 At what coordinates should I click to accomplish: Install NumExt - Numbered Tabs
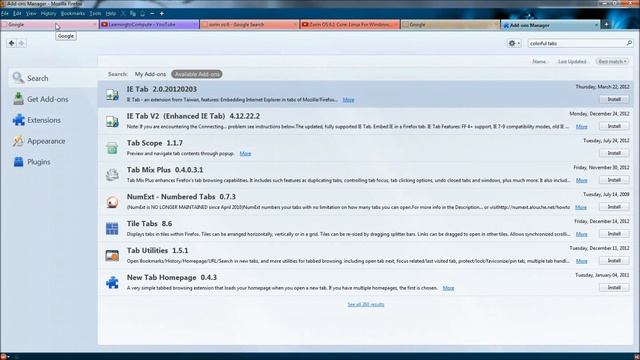tap(614, 207)
